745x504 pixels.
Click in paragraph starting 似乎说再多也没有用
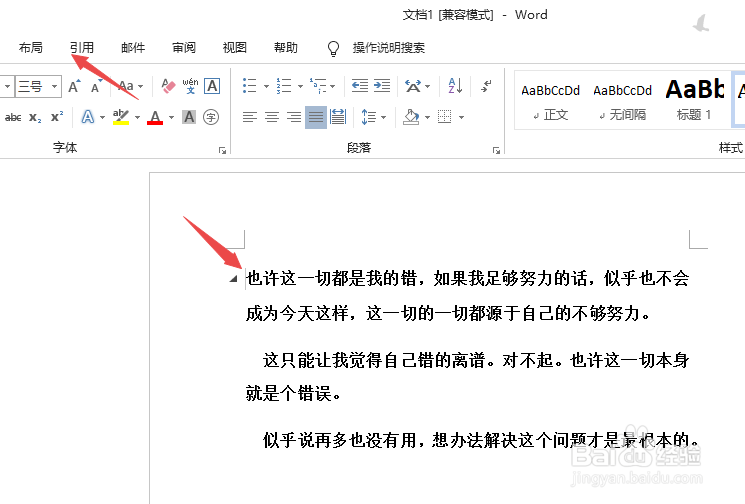(481, 440)
